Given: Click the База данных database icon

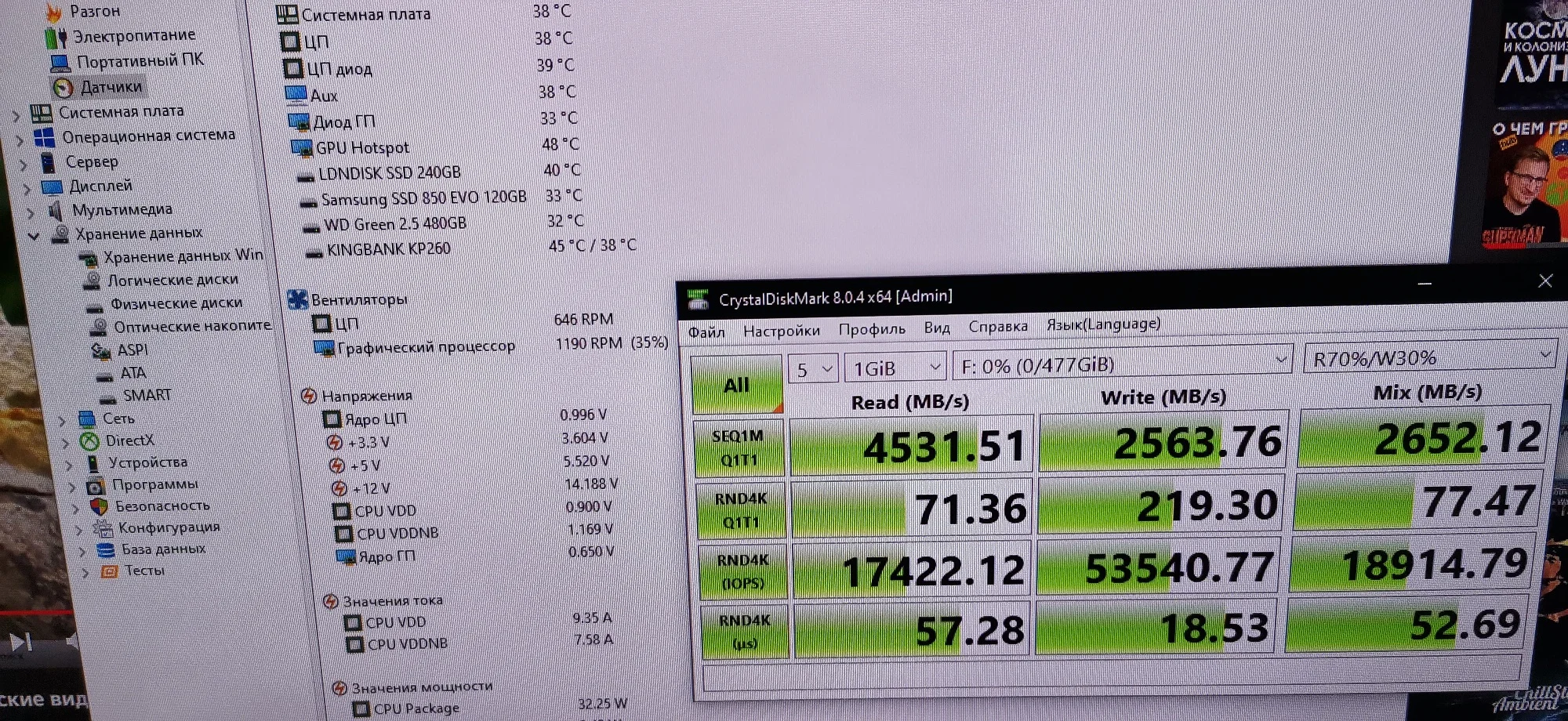Looking at the screenshot, I should tap(106, 550).
